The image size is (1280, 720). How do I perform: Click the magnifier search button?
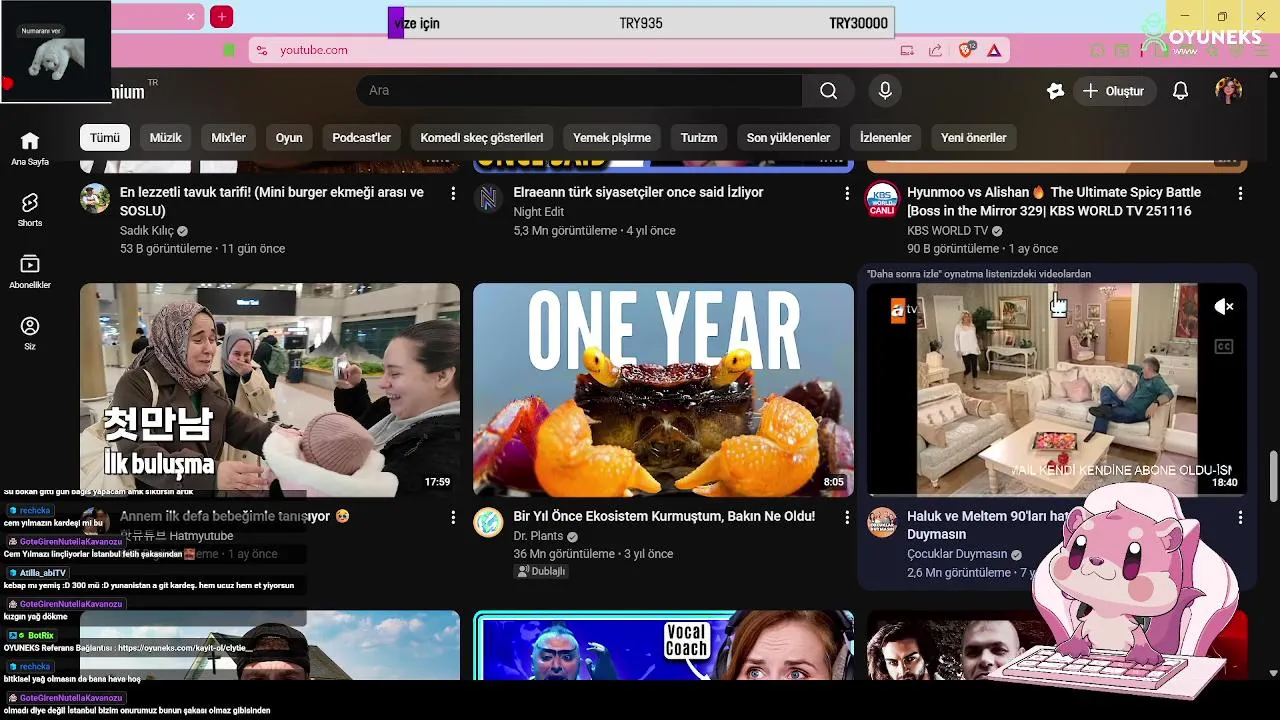click(828, 91)
